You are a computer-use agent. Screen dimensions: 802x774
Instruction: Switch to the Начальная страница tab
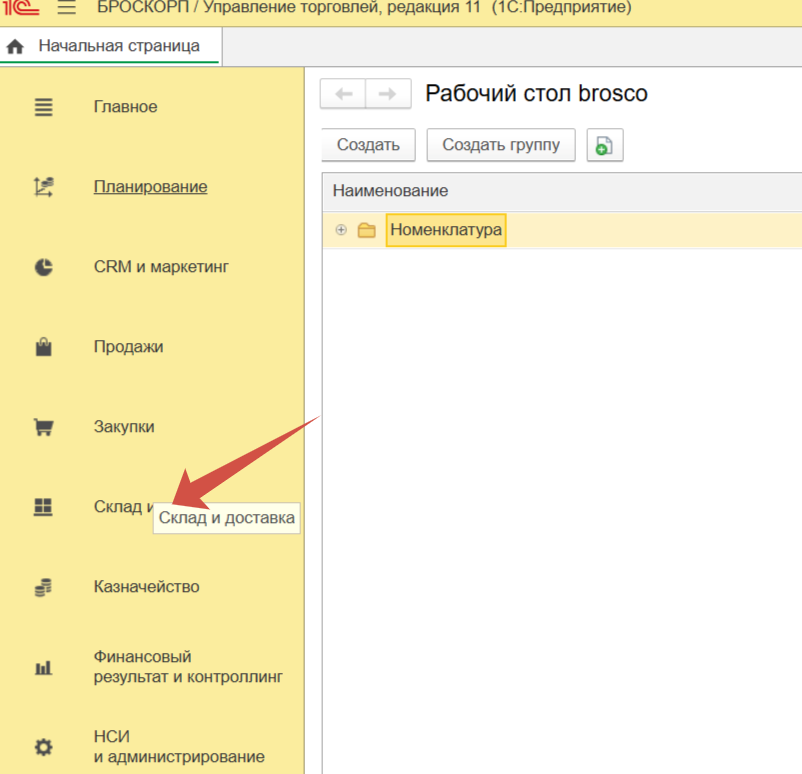tap(110, 46)
